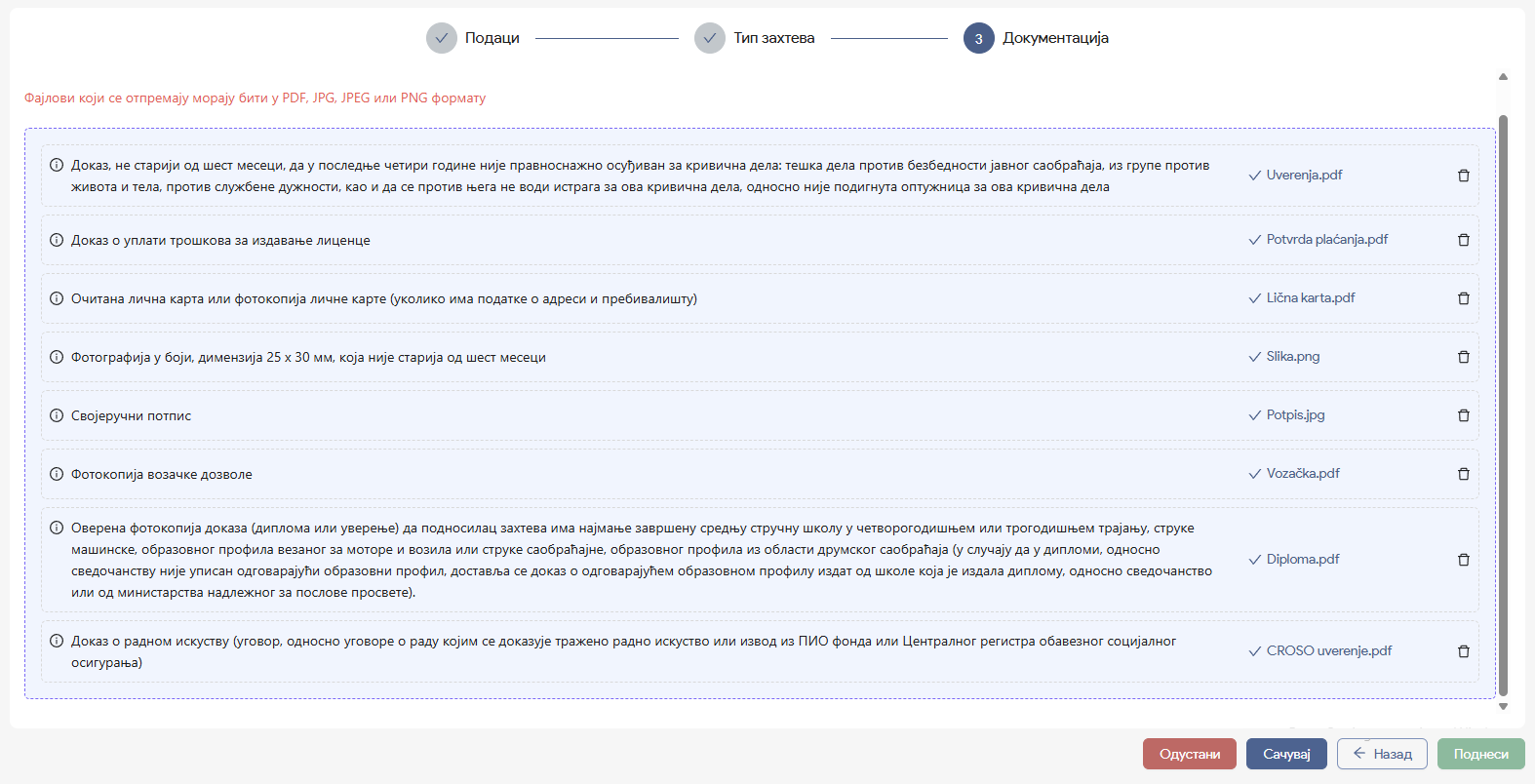Open the Slika.png file name

1293,356
